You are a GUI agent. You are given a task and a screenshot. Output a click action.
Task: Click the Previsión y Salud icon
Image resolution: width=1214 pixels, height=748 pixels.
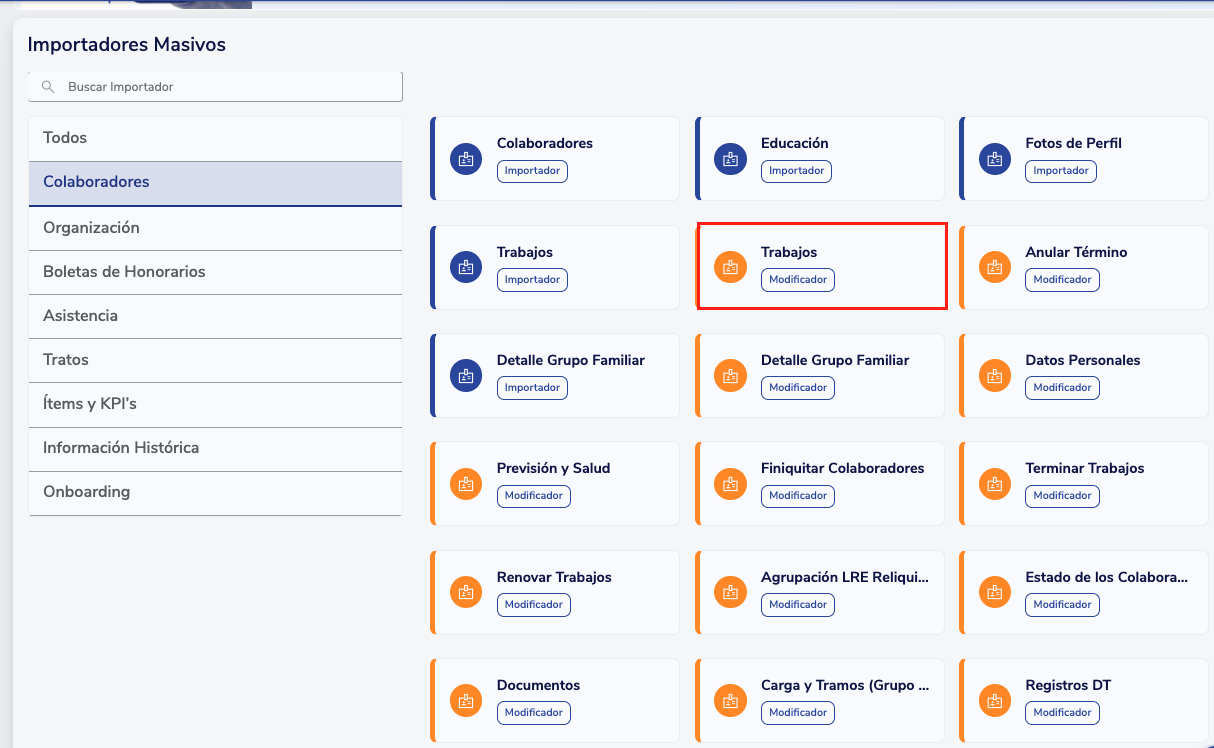tap(466, 483)
